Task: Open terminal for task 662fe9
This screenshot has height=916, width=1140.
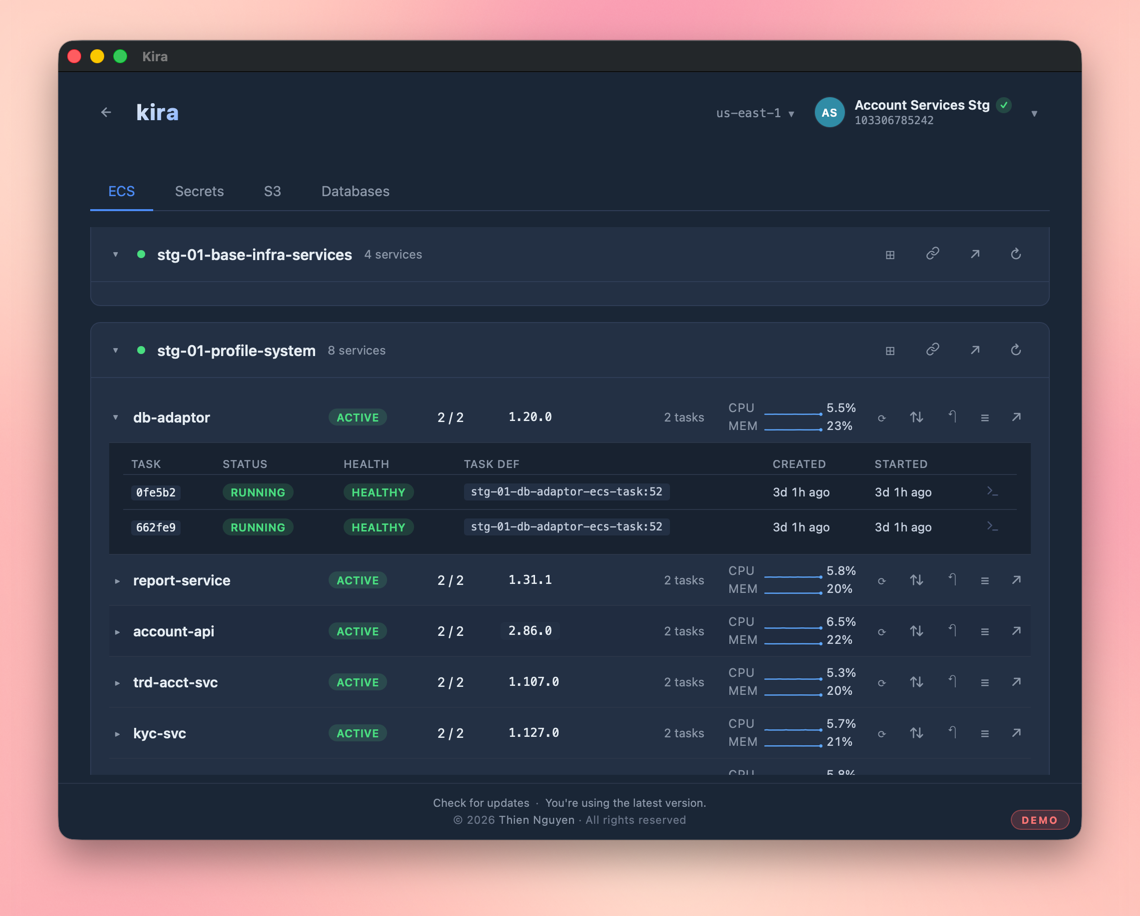Action: click(x=992, y=526)
